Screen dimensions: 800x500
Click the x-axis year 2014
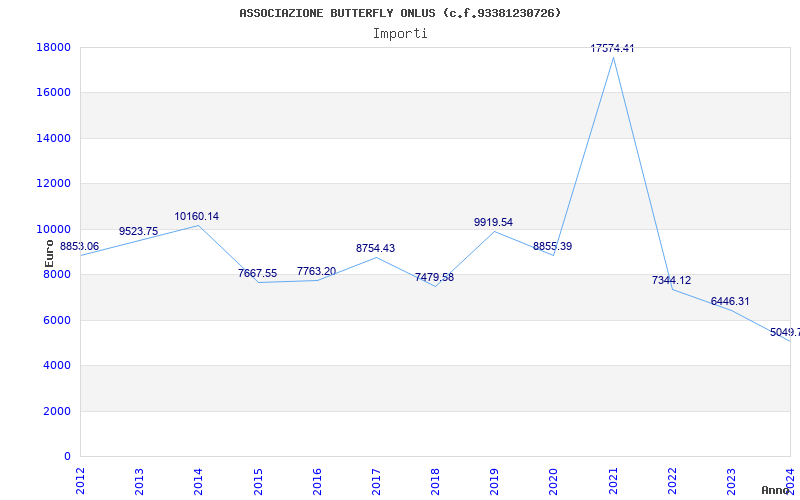(198, 481)
